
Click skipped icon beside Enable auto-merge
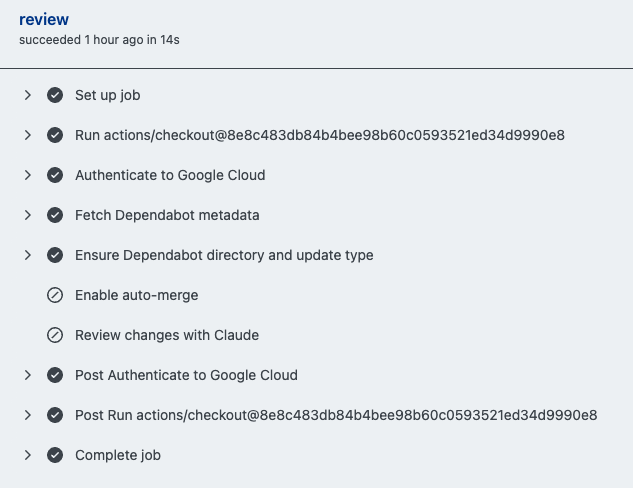point(55,295)
